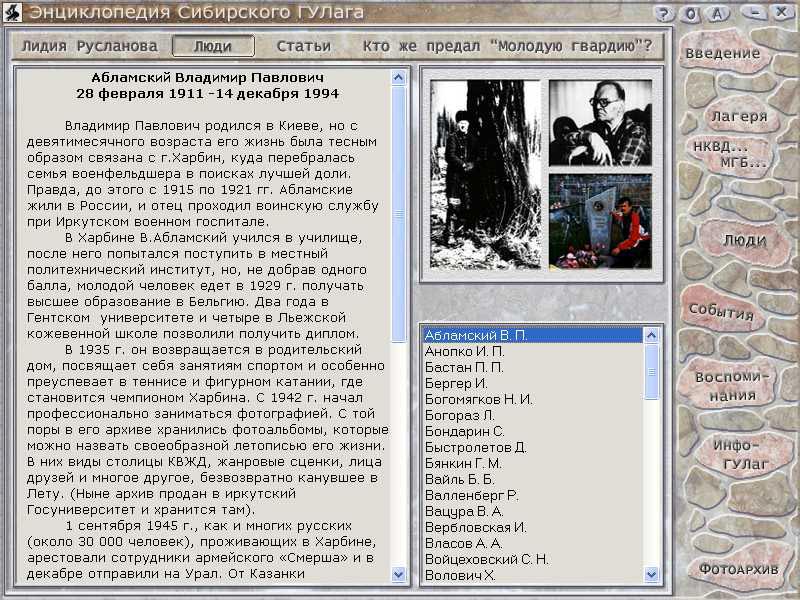Select Абламский В. П. in the list
The image size is (800, 600).
click(x=533, y=335)
